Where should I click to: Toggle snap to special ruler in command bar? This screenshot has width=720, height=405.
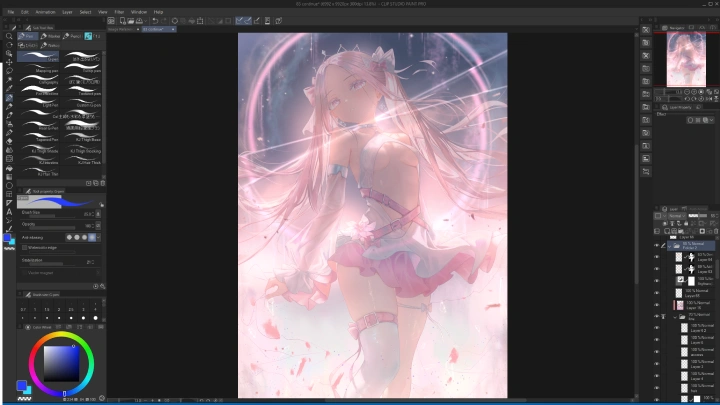click(x=248, y=21)
